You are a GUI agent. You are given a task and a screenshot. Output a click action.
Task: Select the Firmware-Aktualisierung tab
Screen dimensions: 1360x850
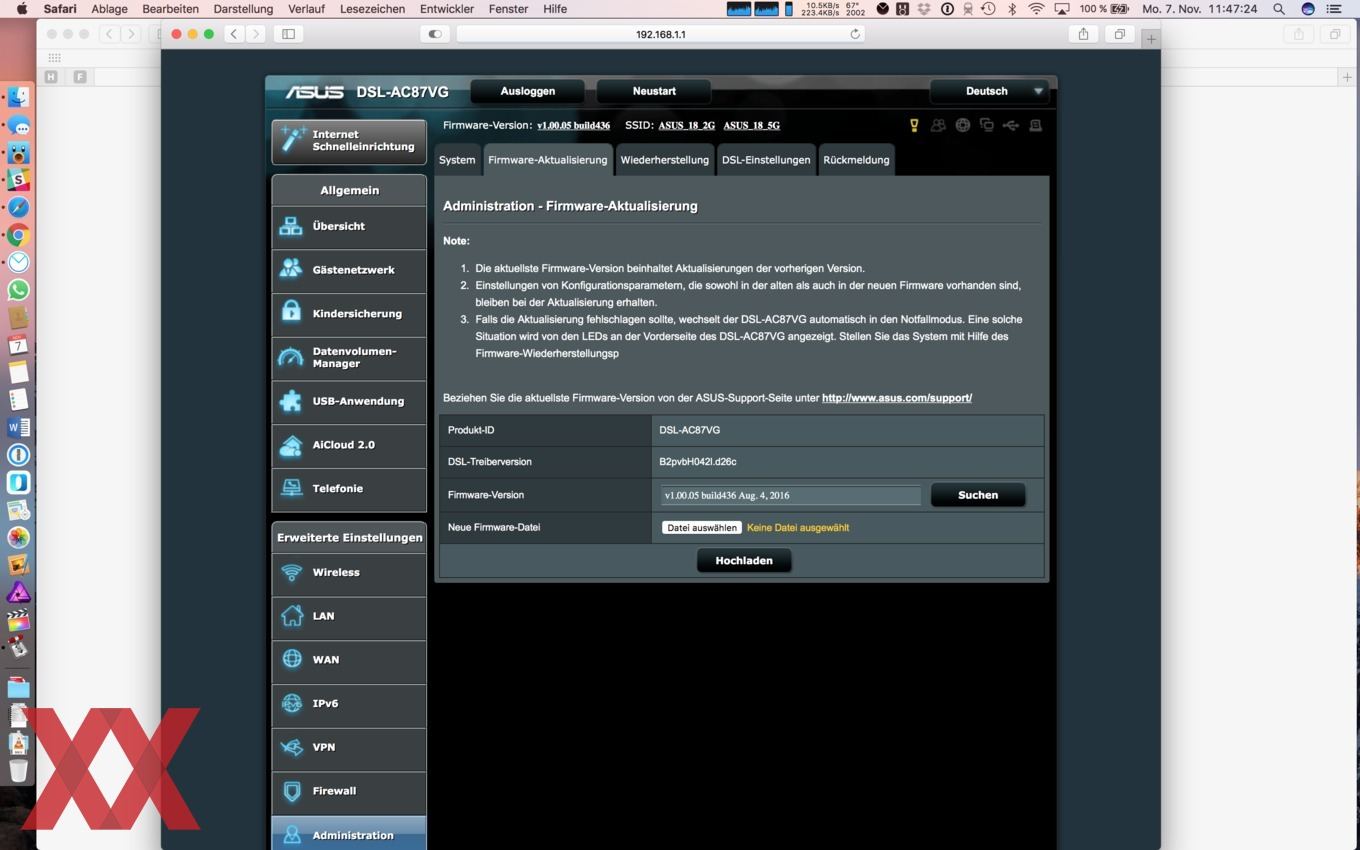click(x=548, y=160)
